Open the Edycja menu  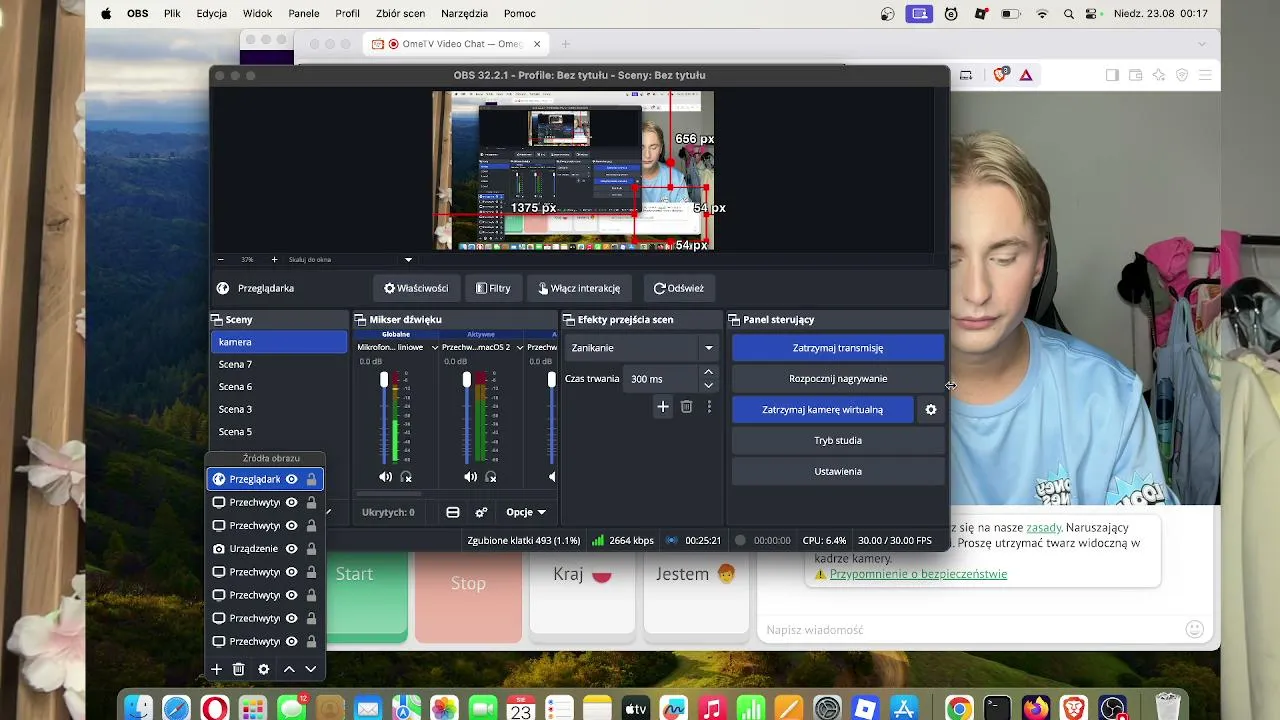(212, 14)
